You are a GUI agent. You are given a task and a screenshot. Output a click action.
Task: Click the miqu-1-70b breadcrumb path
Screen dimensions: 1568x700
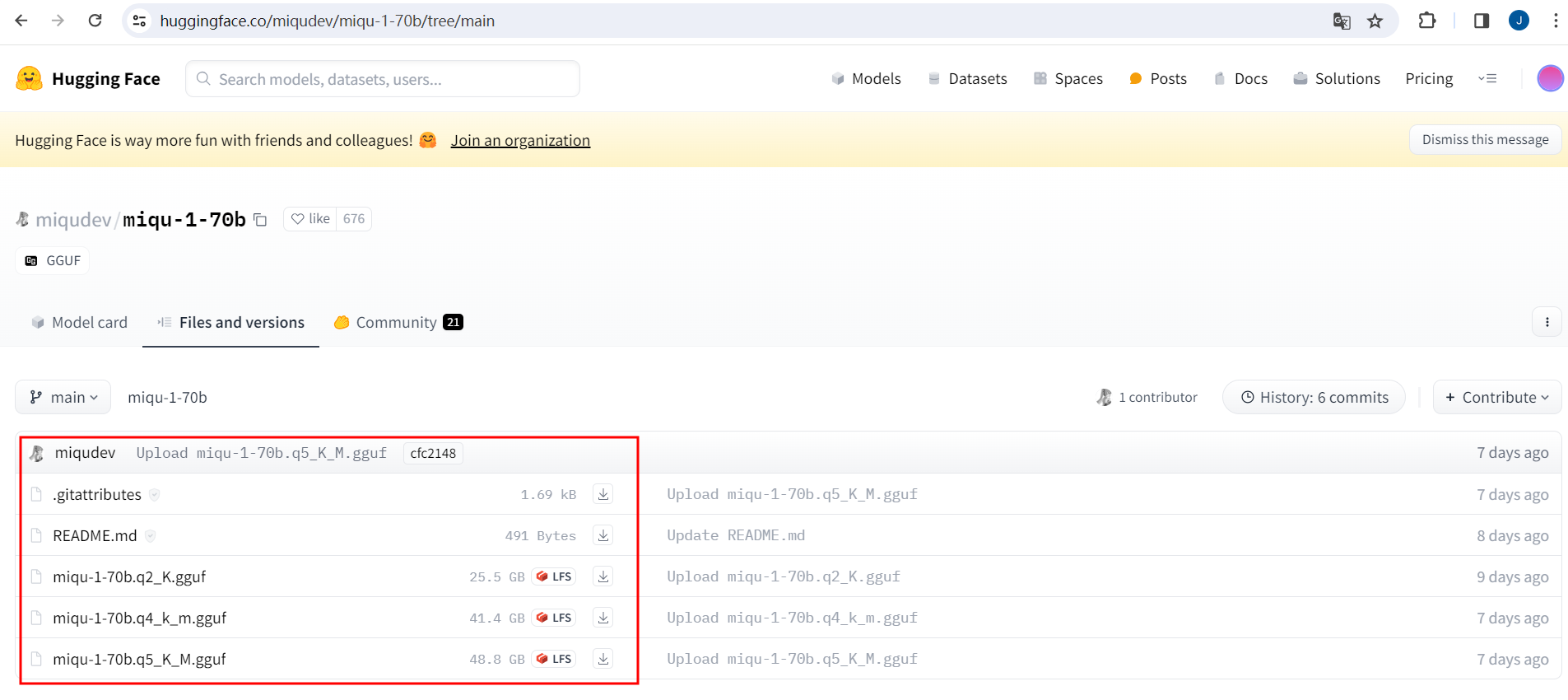point(167,397)
